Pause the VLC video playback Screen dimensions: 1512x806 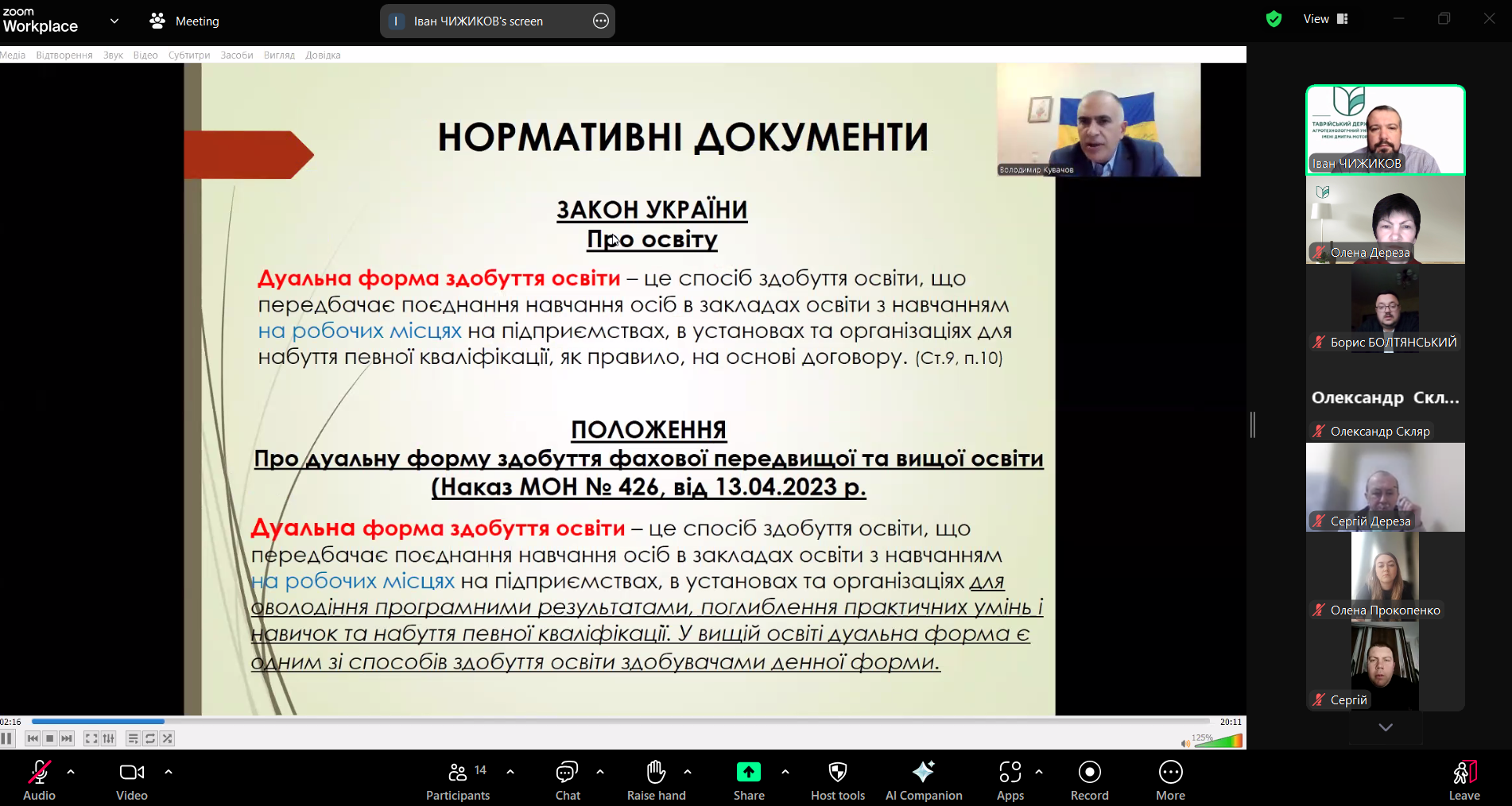pyautogui.click(x=6, y=738)
